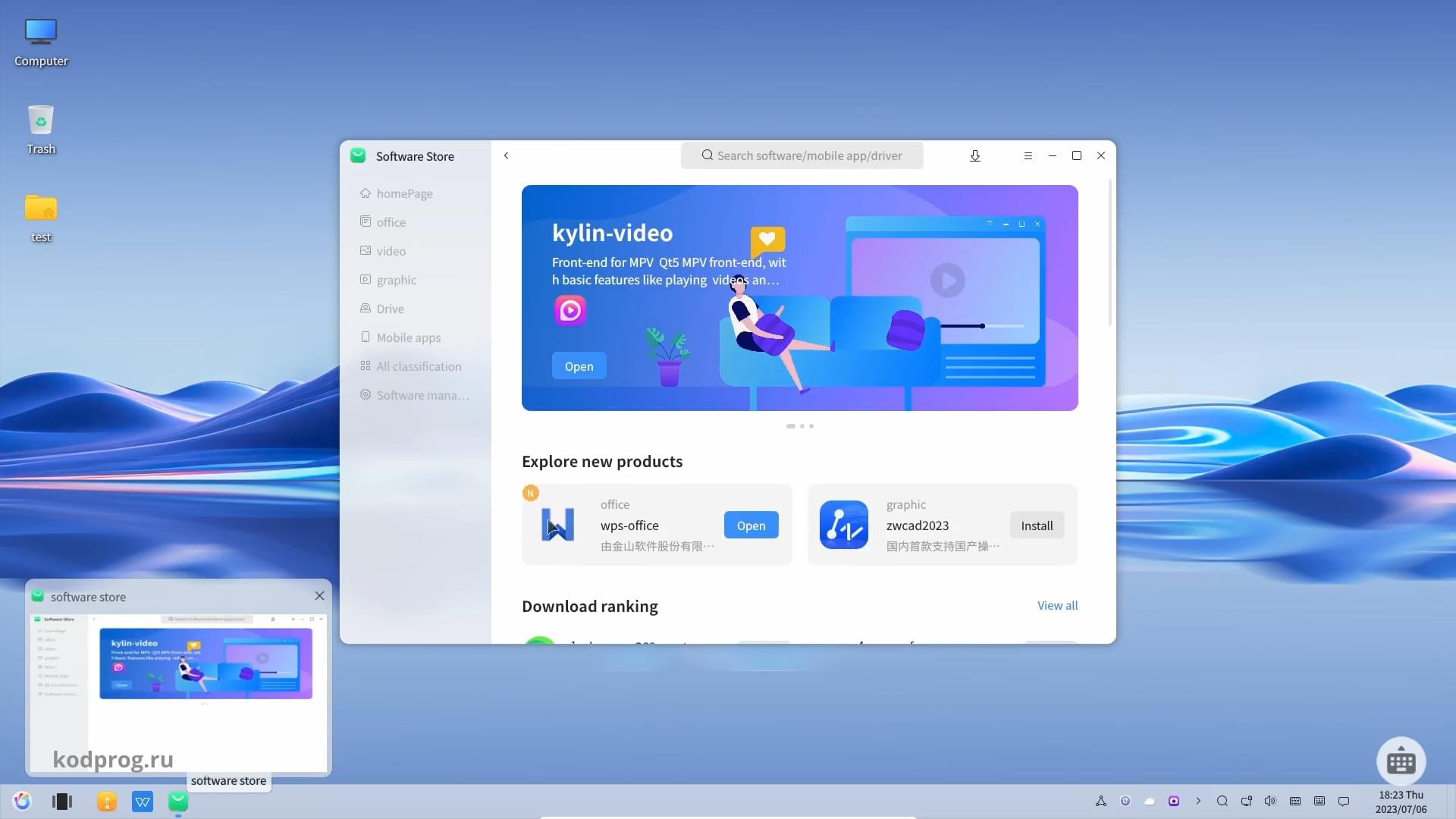This screenshot has height=819, width=1456.
Task: Click the input method keyboard tray icon
Action: coord(1295,801)
